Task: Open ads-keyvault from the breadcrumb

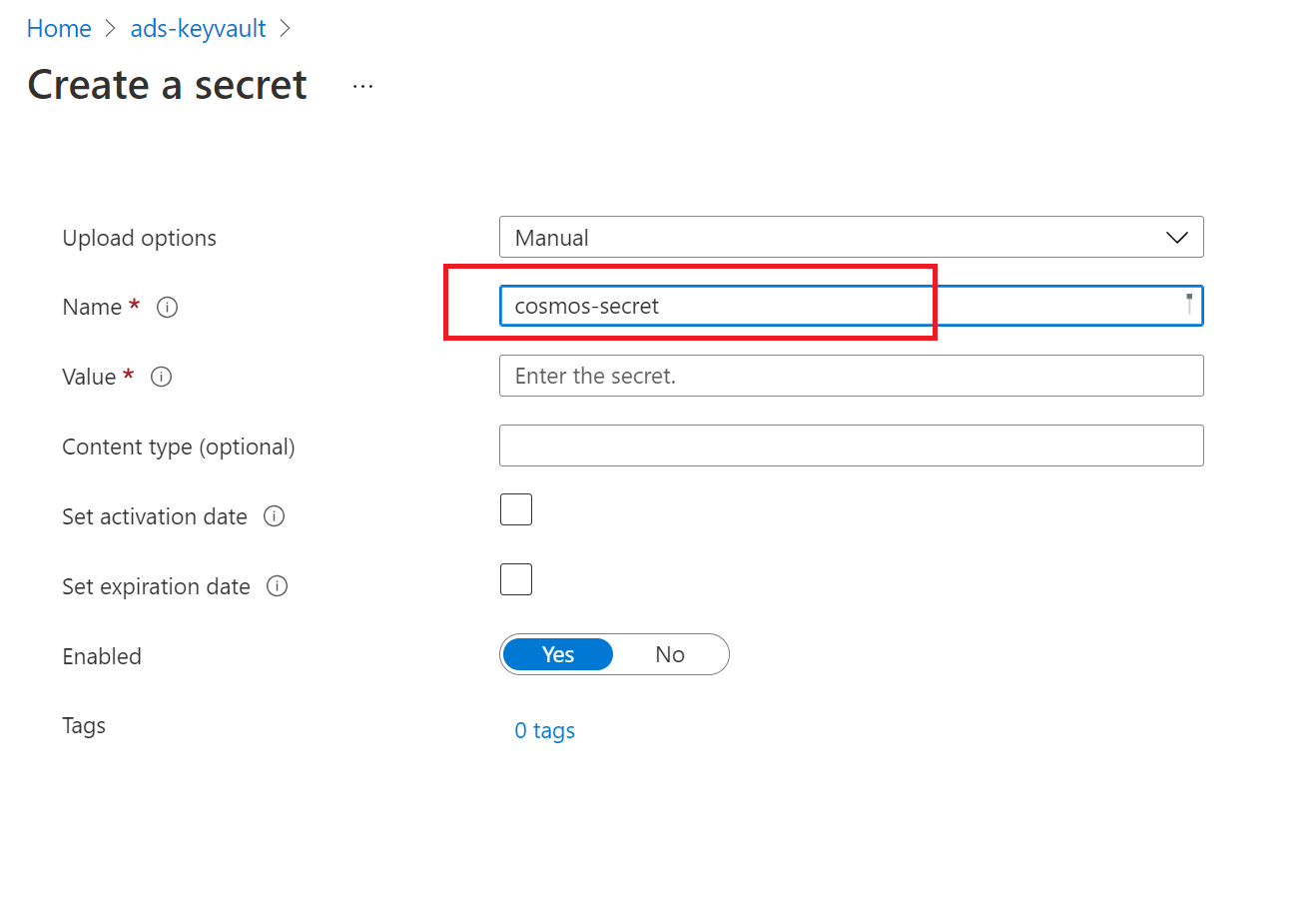Action: [x=198, y=29]
